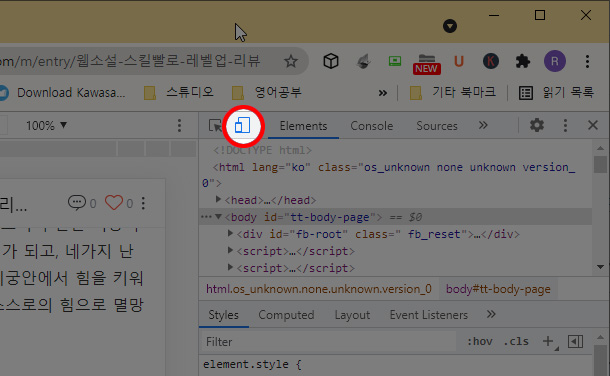The height and width of the screenshot is (376, 610).
Task: Open Chrome's main three-dot menu
Action: point(587,61)
